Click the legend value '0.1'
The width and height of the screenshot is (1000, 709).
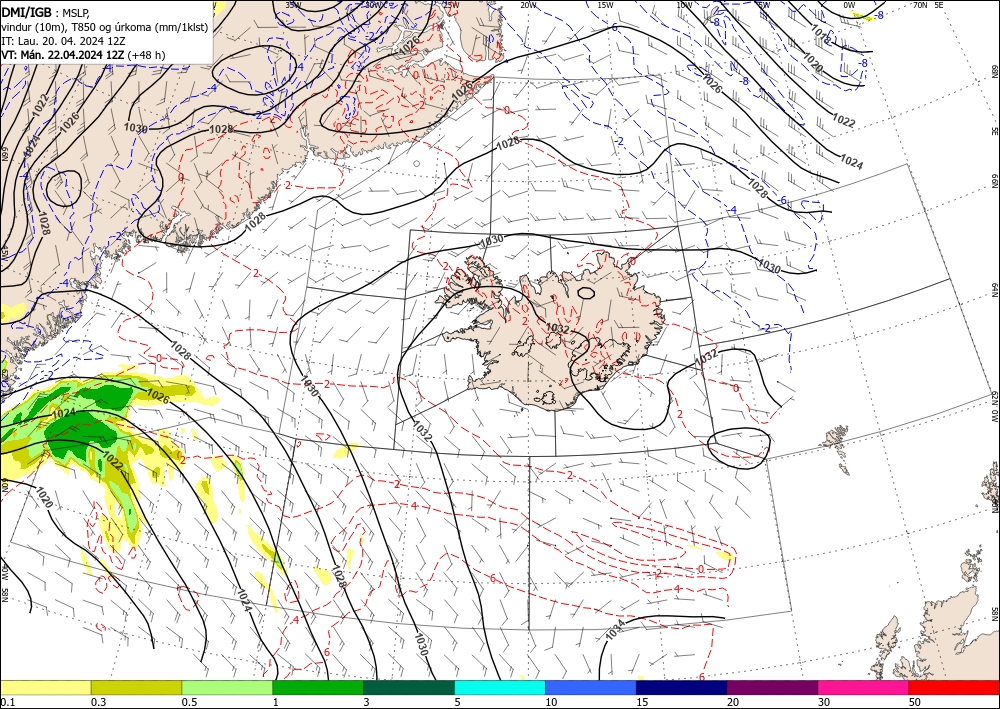[7, 702]
